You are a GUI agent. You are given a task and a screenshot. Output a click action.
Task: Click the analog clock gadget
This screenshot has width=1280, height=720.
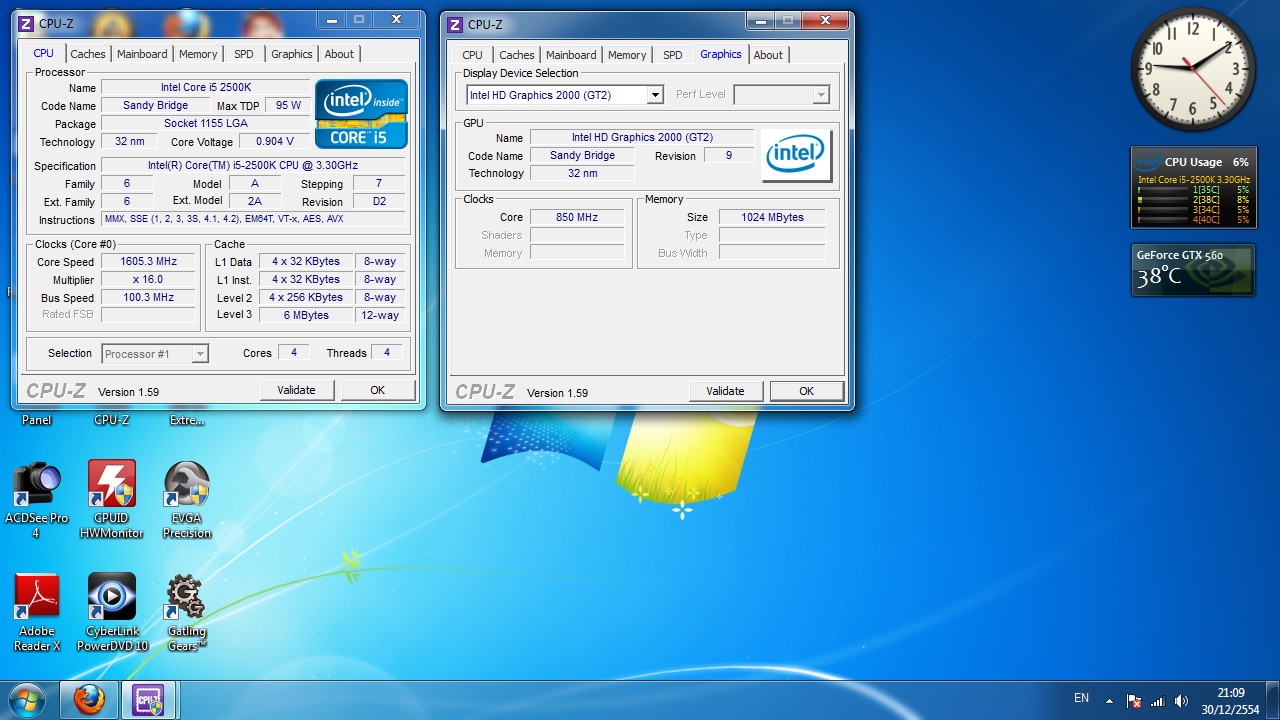[1193, 69]
